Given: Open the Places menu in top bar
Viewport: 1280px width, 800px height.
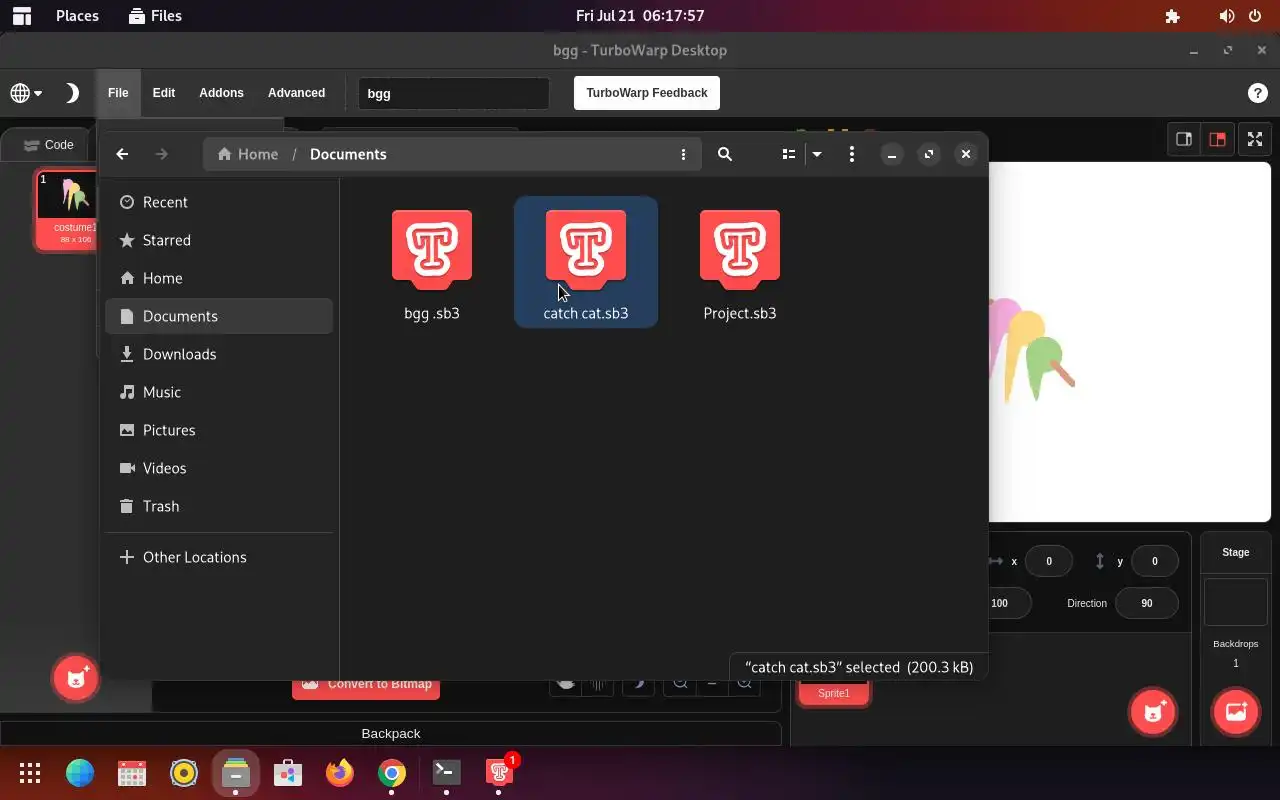Looking at the screenshot, I should click(77, 16).
